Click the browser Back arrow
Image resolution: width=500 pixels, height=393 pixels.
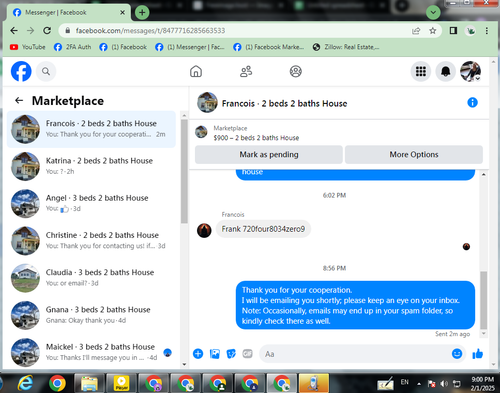[x=14, y=31]
